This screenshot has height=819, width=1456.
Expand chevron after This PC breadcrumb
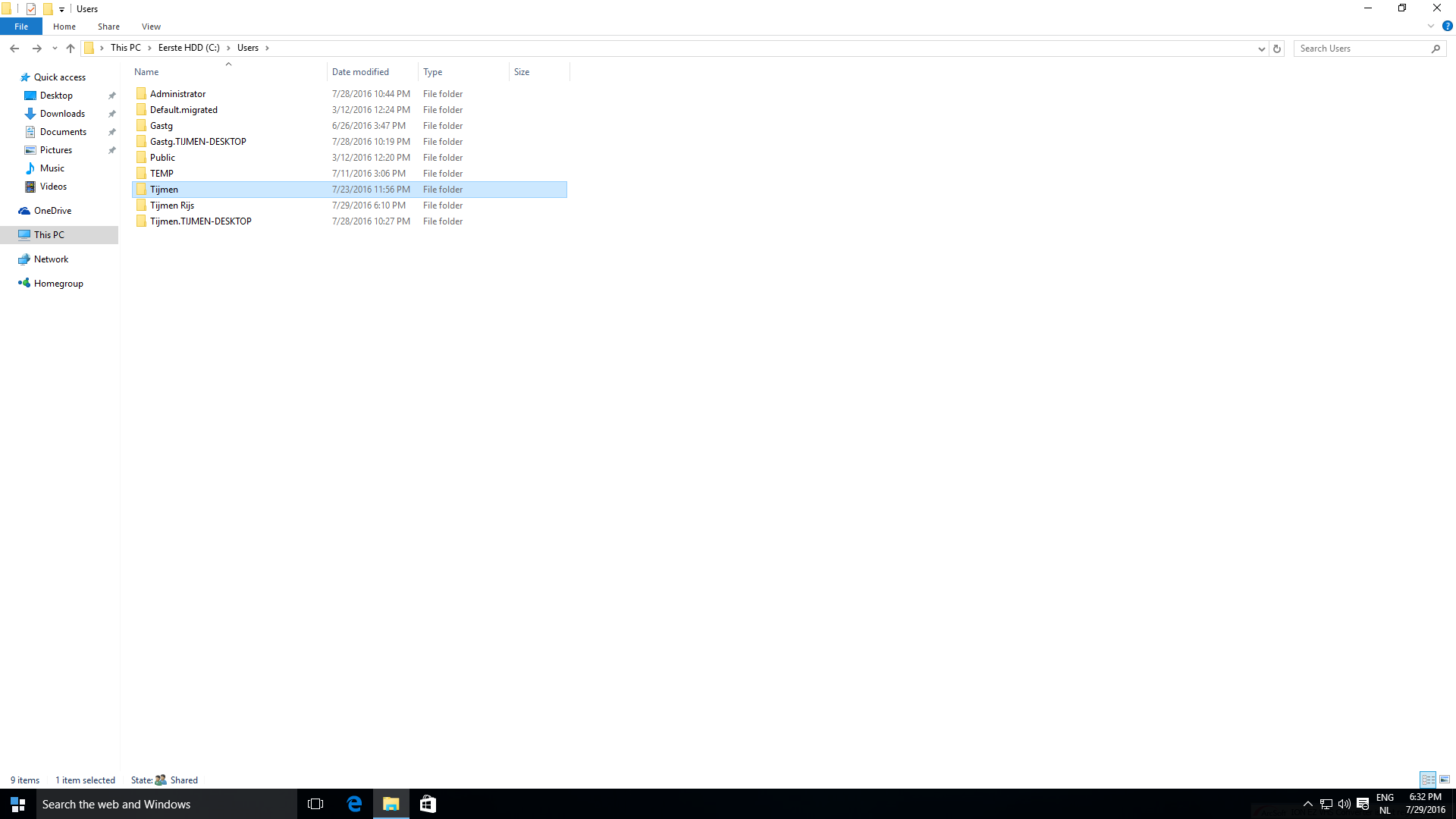tap(149, 48)
